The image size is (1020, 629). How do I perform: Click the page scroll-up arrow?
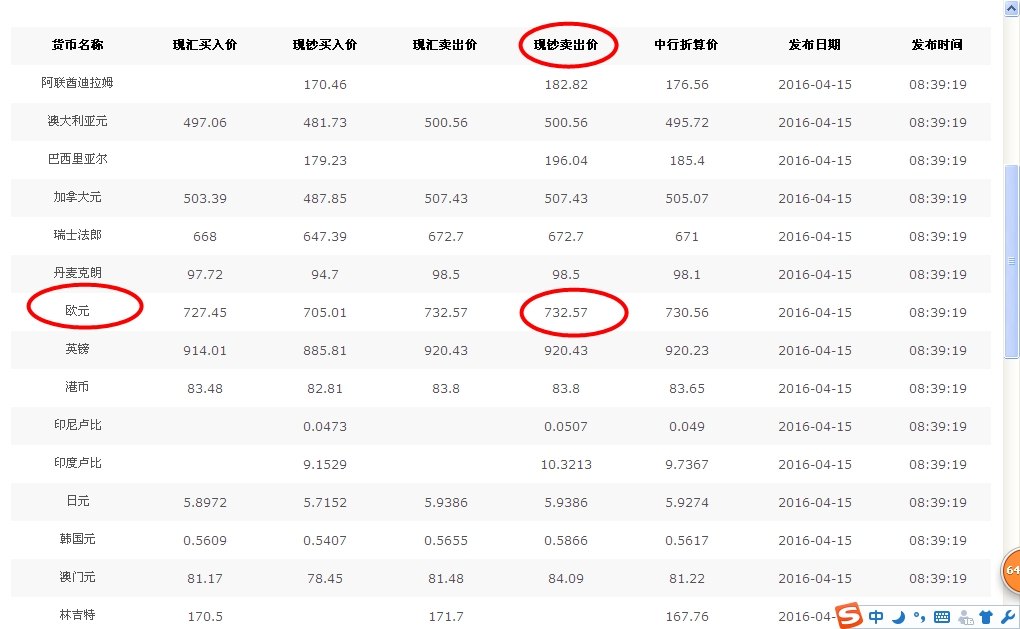tap(1012, 8)
